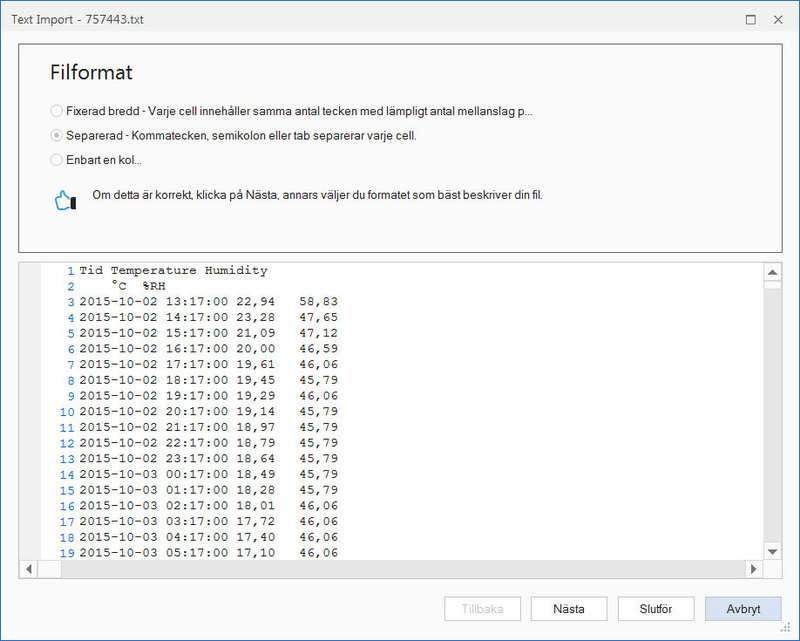Click preview row 2015-10-03 05:17:00
Image resolution: width=800 pixels, height=641 pixels.
pyautogui.click(x=208, y=553)
